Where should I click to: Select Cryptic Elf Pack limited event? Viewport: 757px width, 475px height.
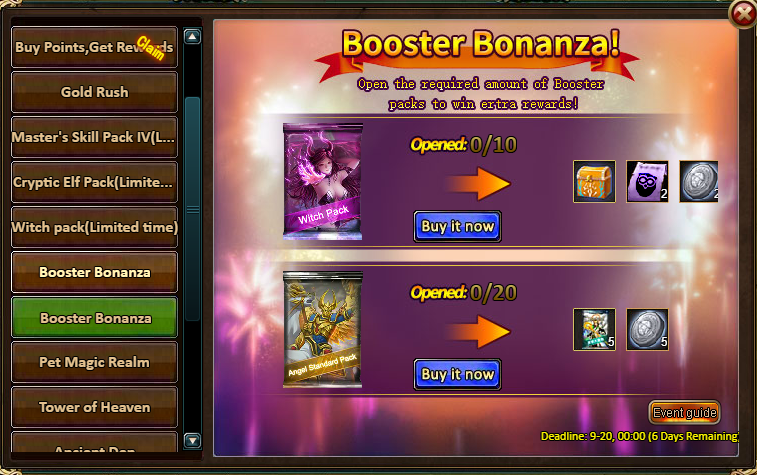(94, 182)
